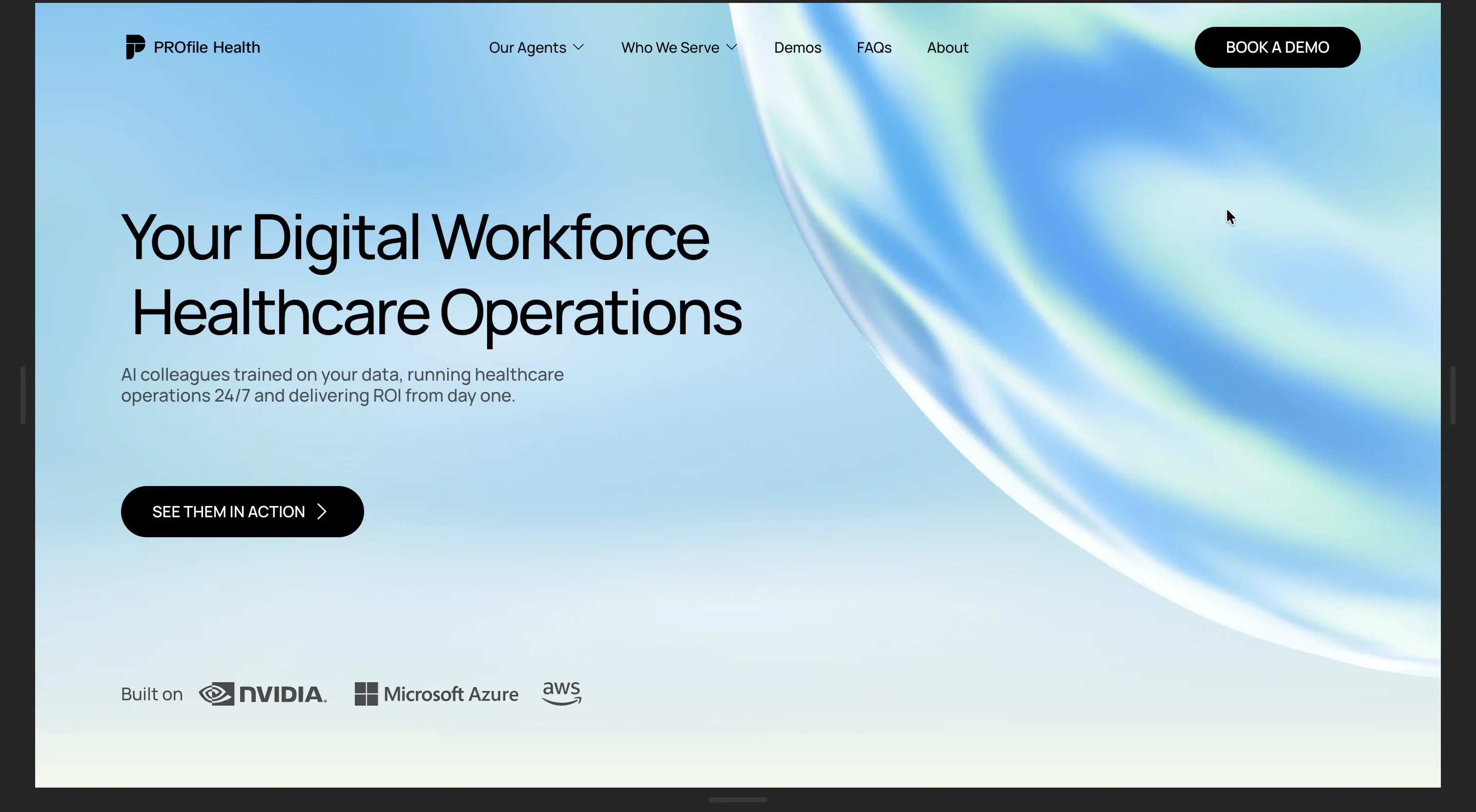
Task: Click the bottom center handle bar
Action: pos(738,799)
